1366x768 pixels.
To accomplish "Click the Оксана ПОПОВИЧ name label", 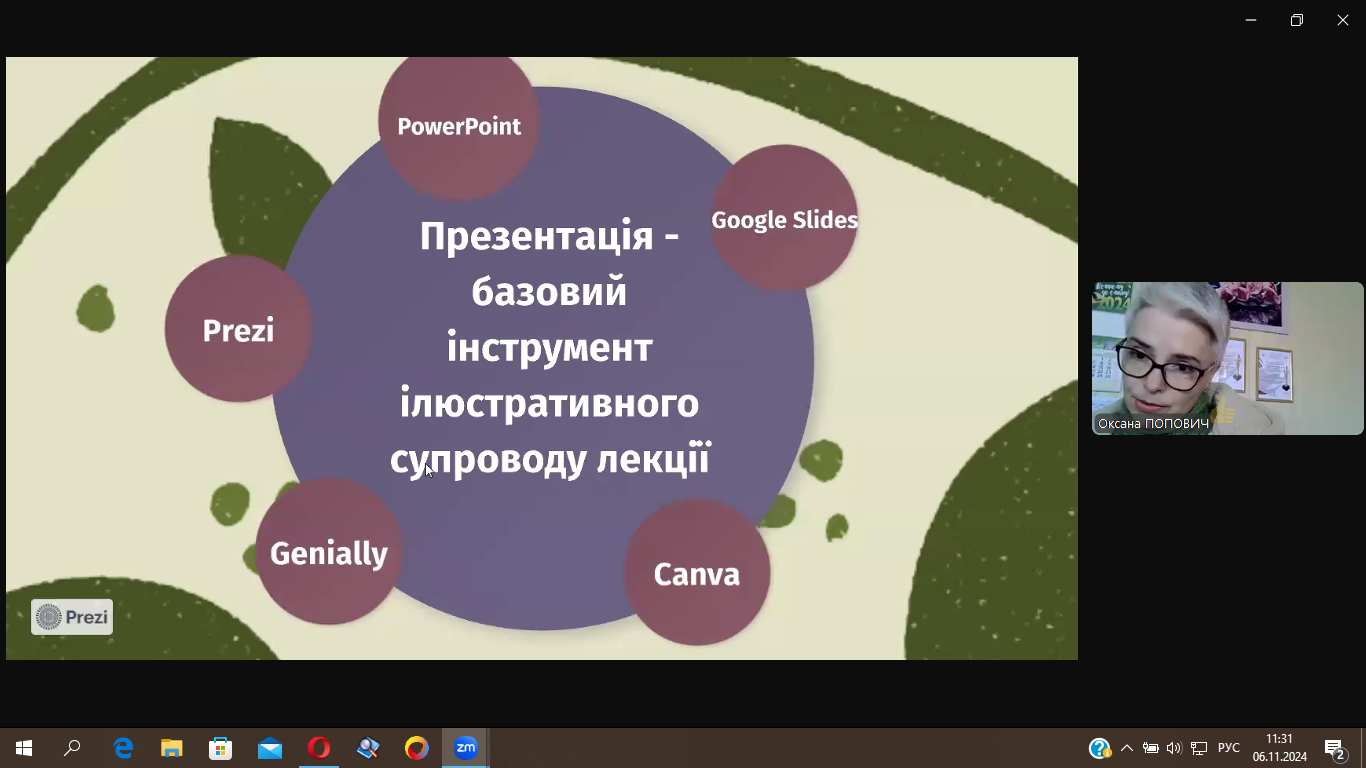I will (x=1153, y=424).
